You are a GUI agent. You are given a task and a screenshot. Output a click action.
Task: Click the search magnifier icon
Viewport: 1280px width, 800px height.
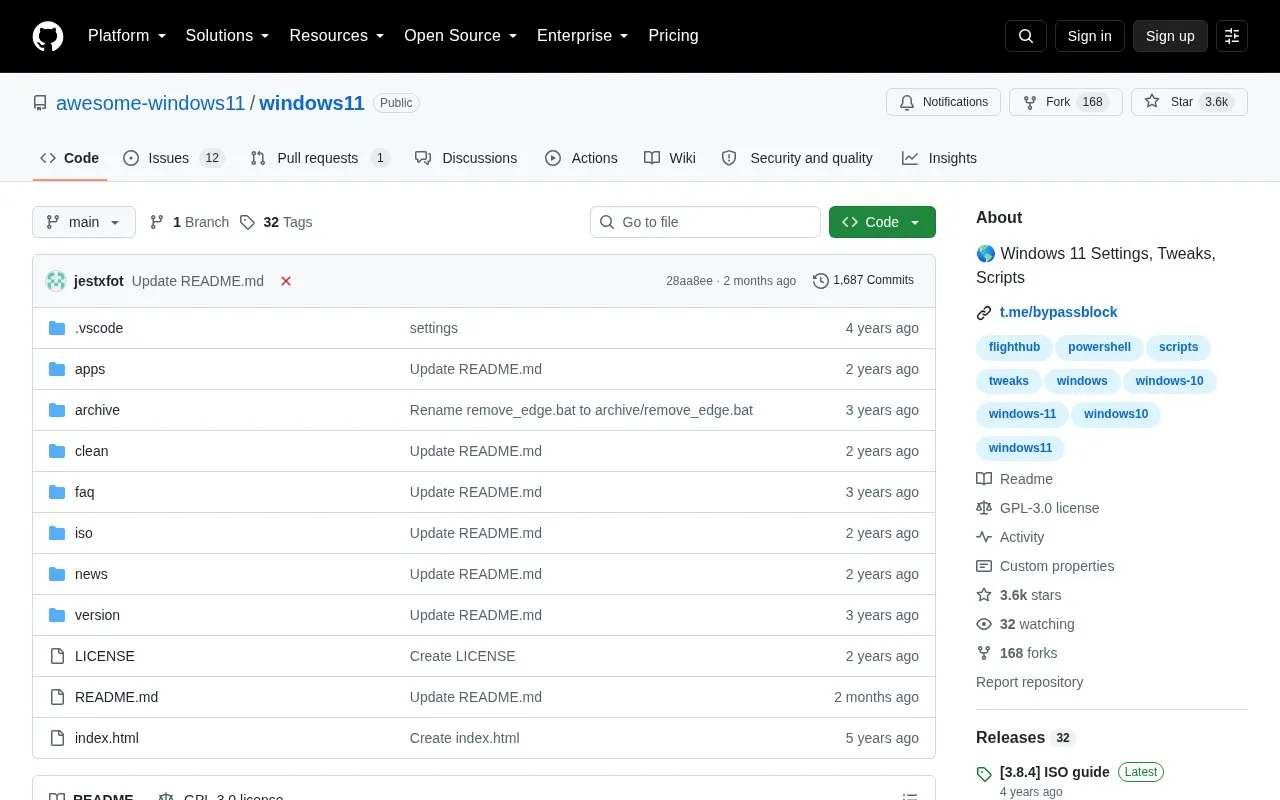pos(1026,36)
